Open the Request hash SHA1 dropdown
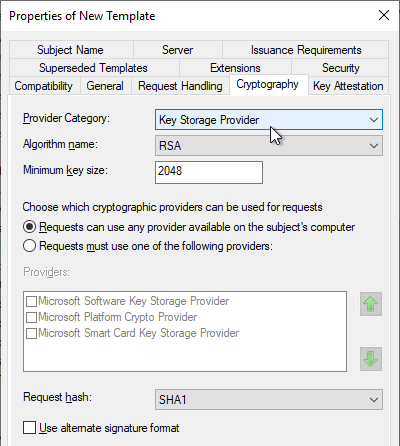This screenshot has width=400, height=446. click(269, 399)
